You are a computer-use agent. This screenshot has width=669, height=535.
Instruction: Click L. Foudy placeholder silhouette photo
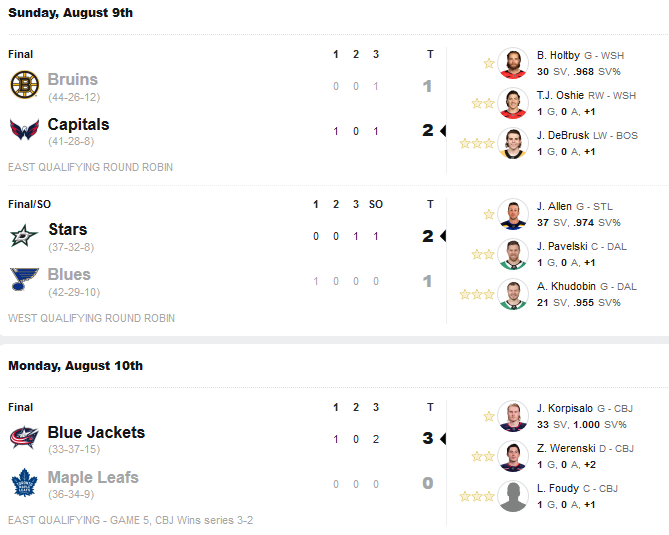(513, 496)
